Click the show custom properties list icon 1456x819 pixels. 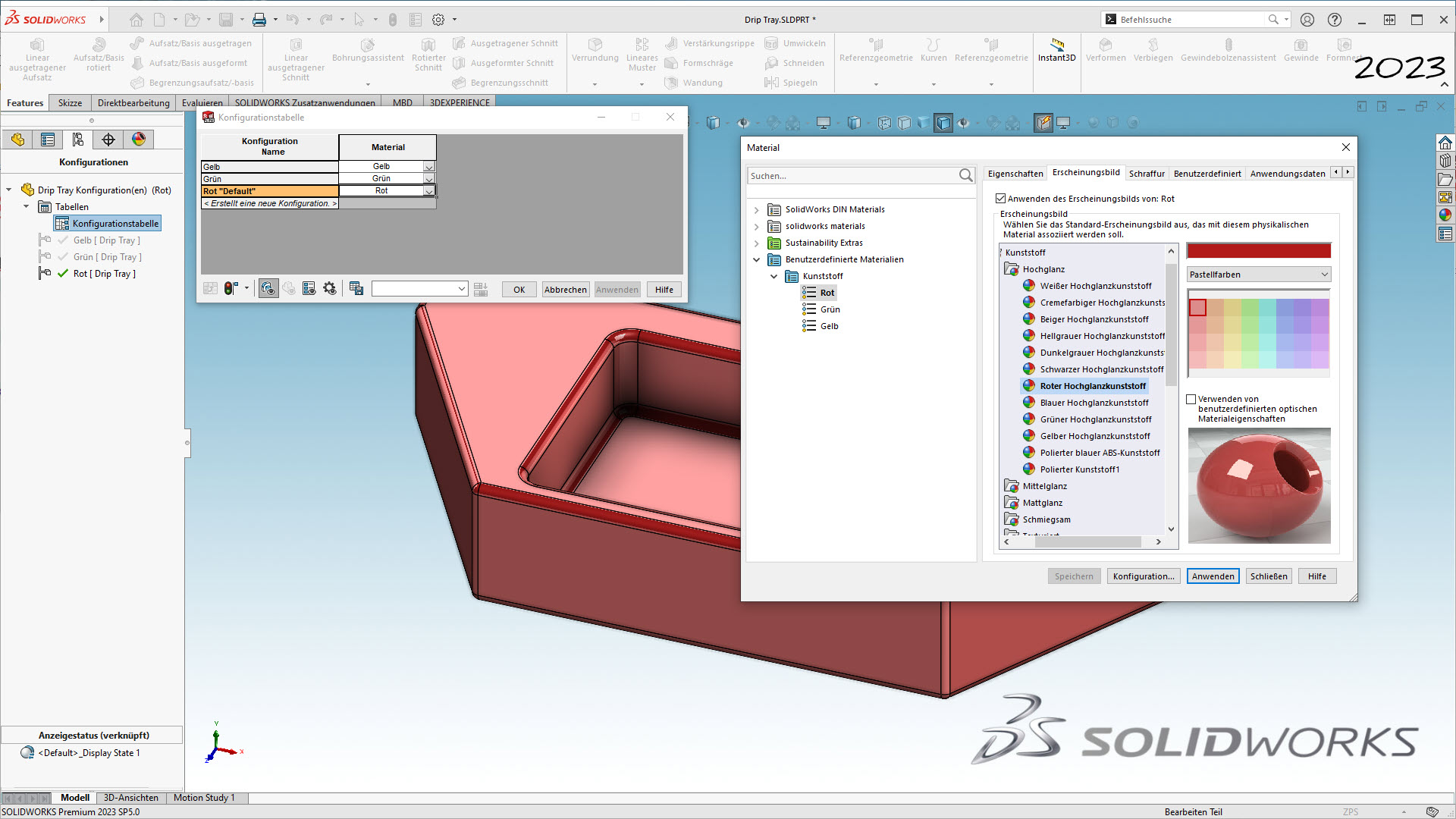pos(309,288)
